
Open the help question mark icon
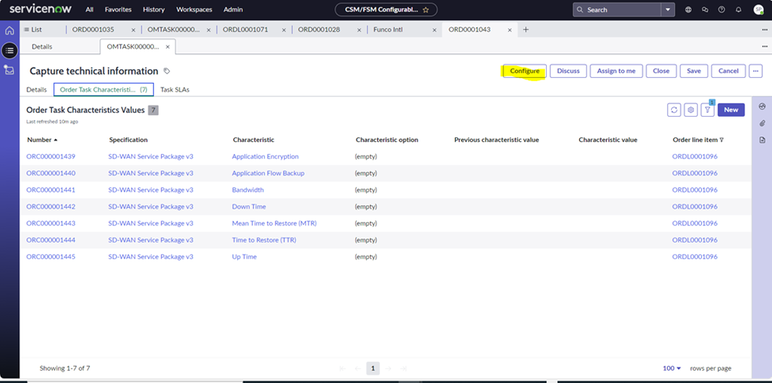[722, 10]
